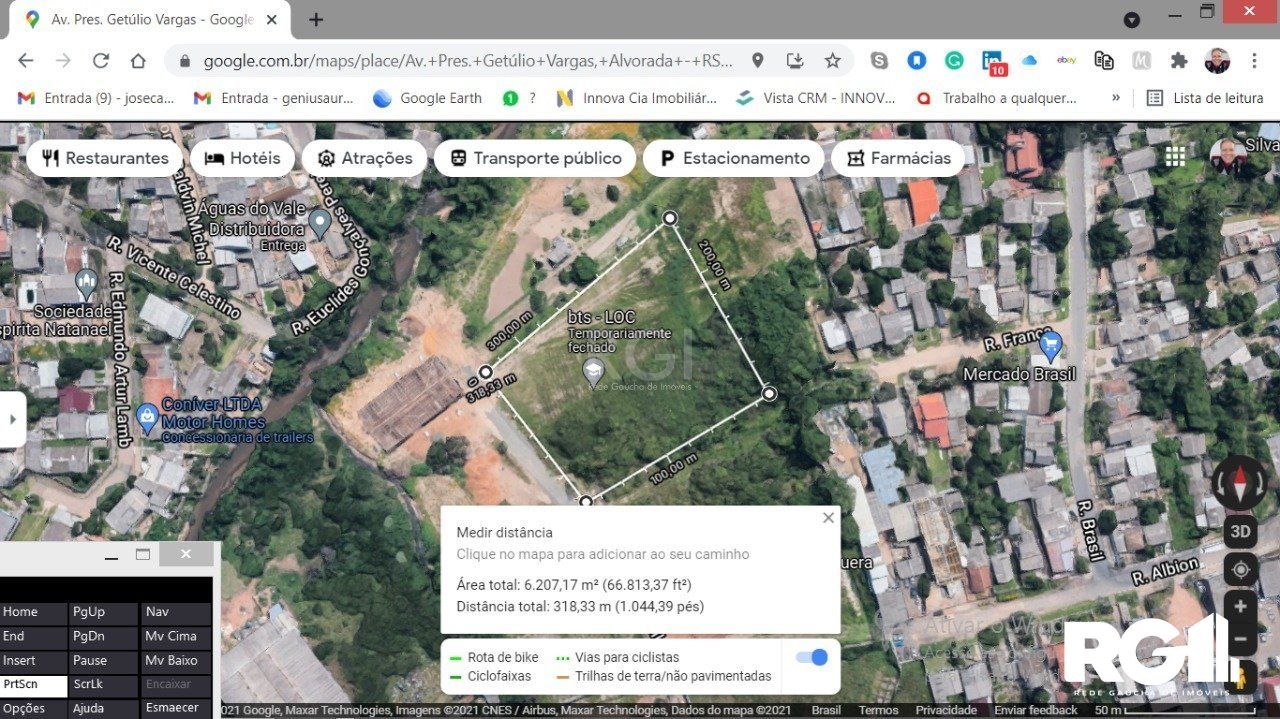This screenshot has height=719, width=1280.
Task: Open the eBay extension icon
Action: (x=1067, y=61)
